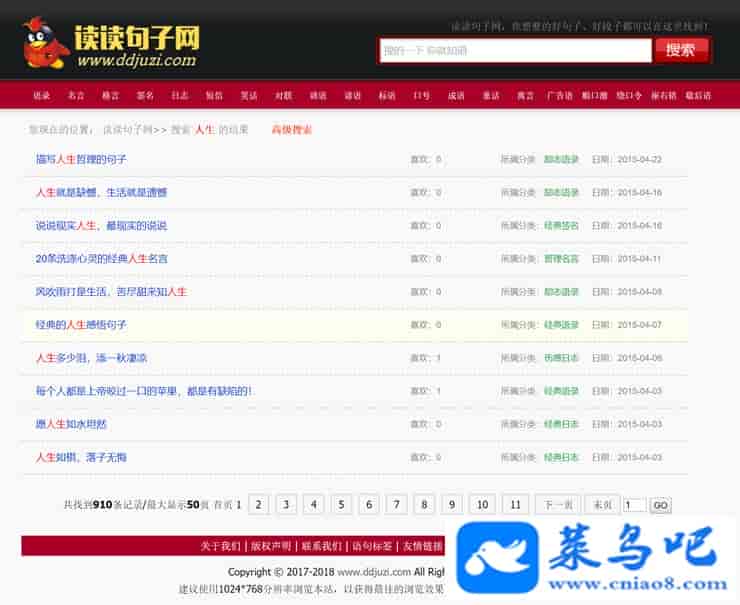Screen dimensions: 740x605
Task: Go to results page 4
Action: [x=313, y=504]
